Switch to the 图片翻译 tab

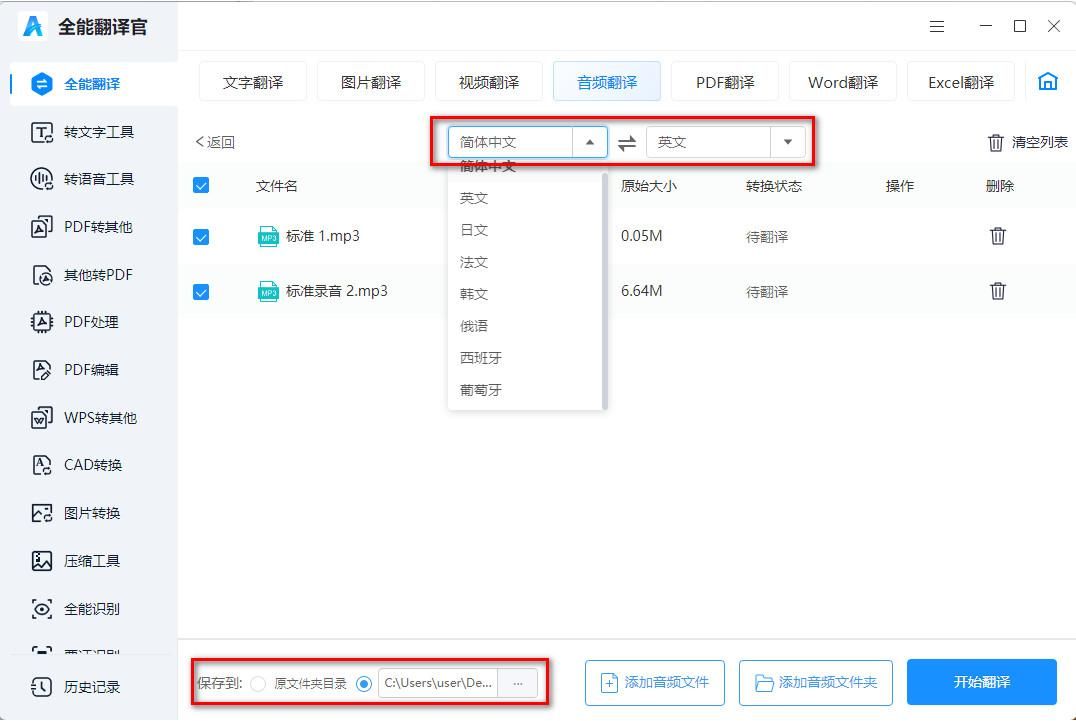370,82
